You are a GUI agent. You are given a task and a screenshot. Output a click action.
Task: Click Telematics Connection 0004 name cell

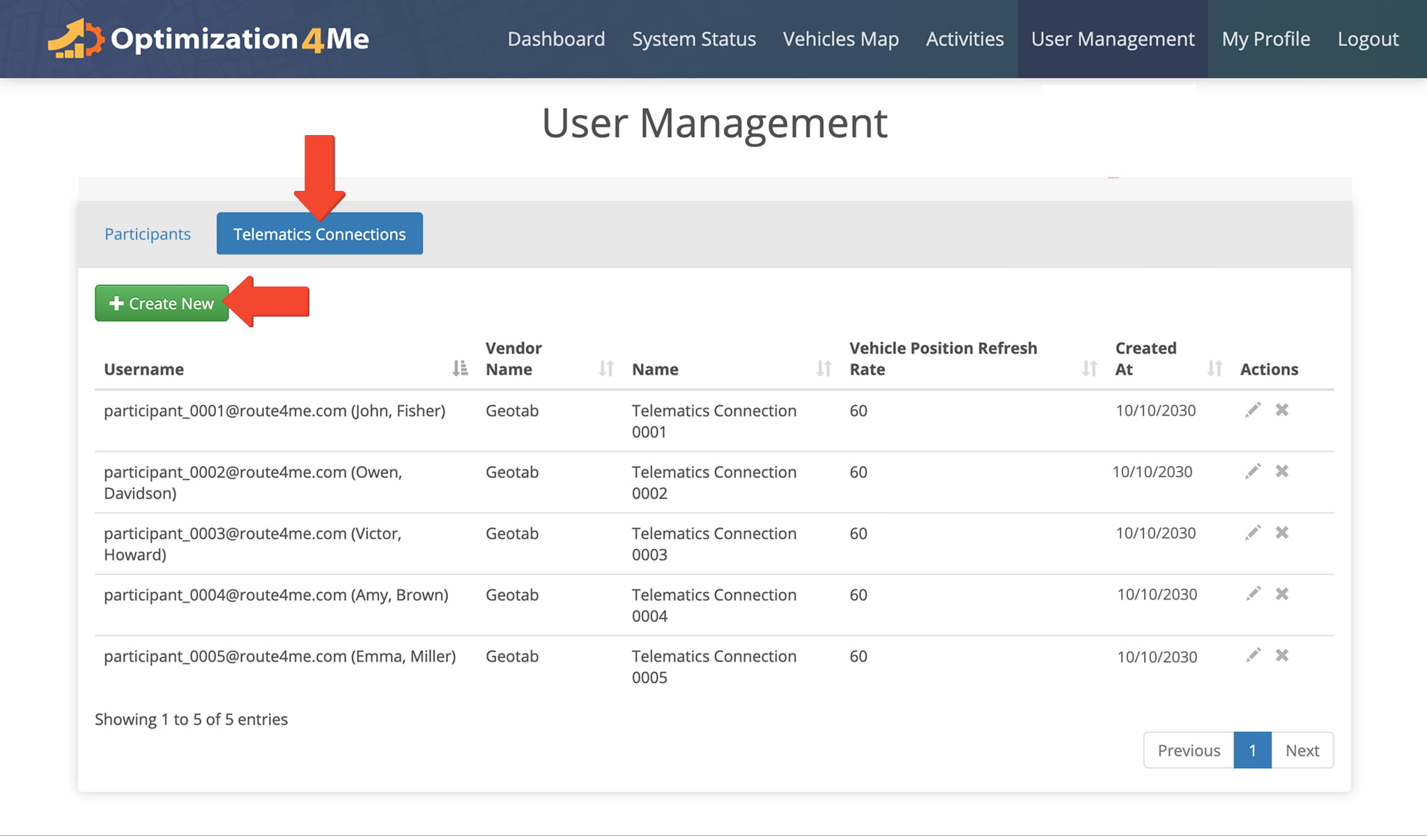(x=714, y=605)
